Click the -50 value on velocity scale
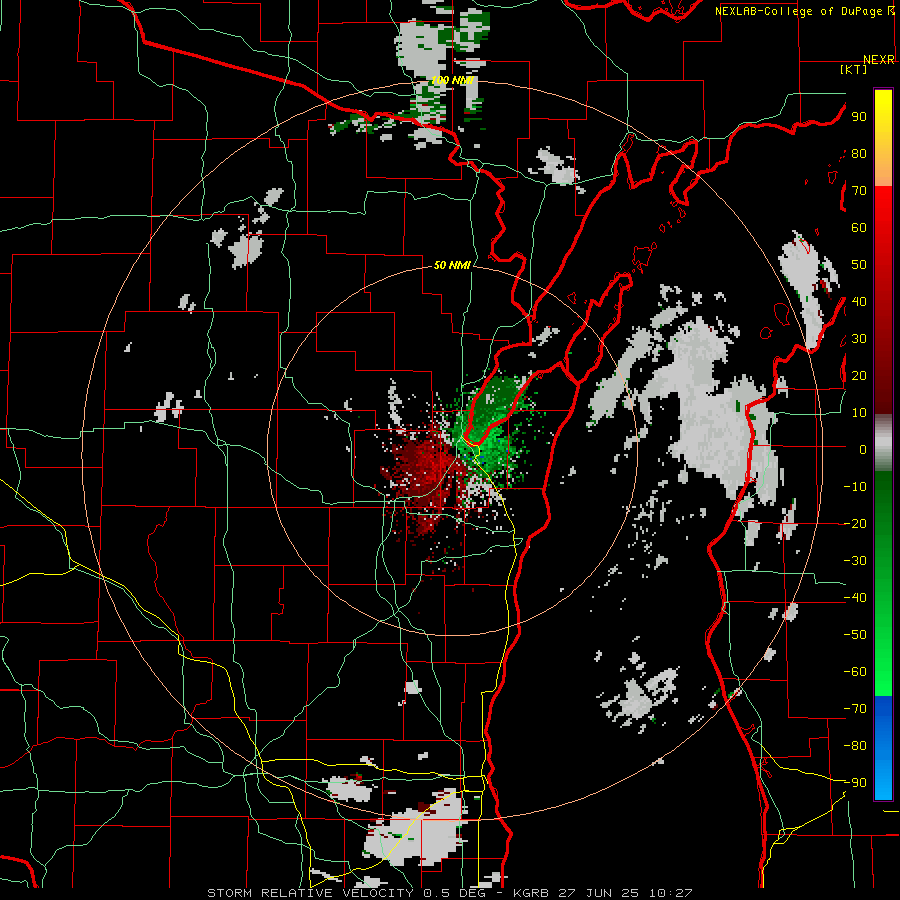 (855, 634)
